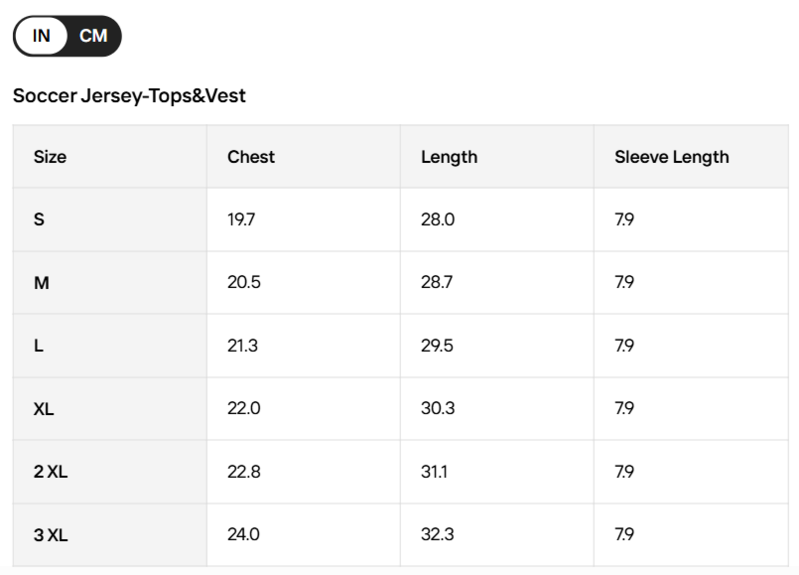Click the Sleeve Length column header

click(672, 157)
